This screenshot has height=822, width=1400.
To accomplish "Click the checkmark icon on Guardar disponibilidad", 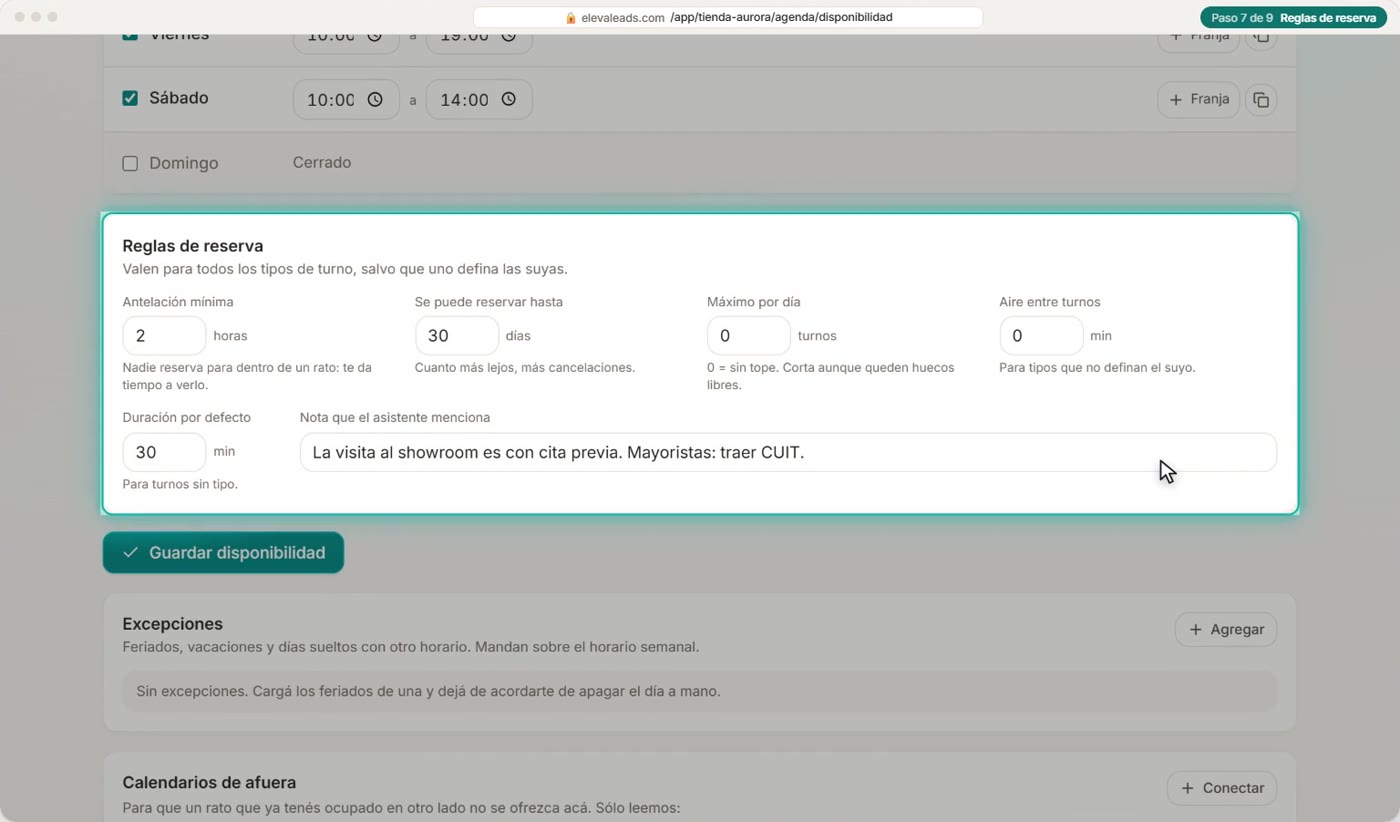I will (130, 552).
